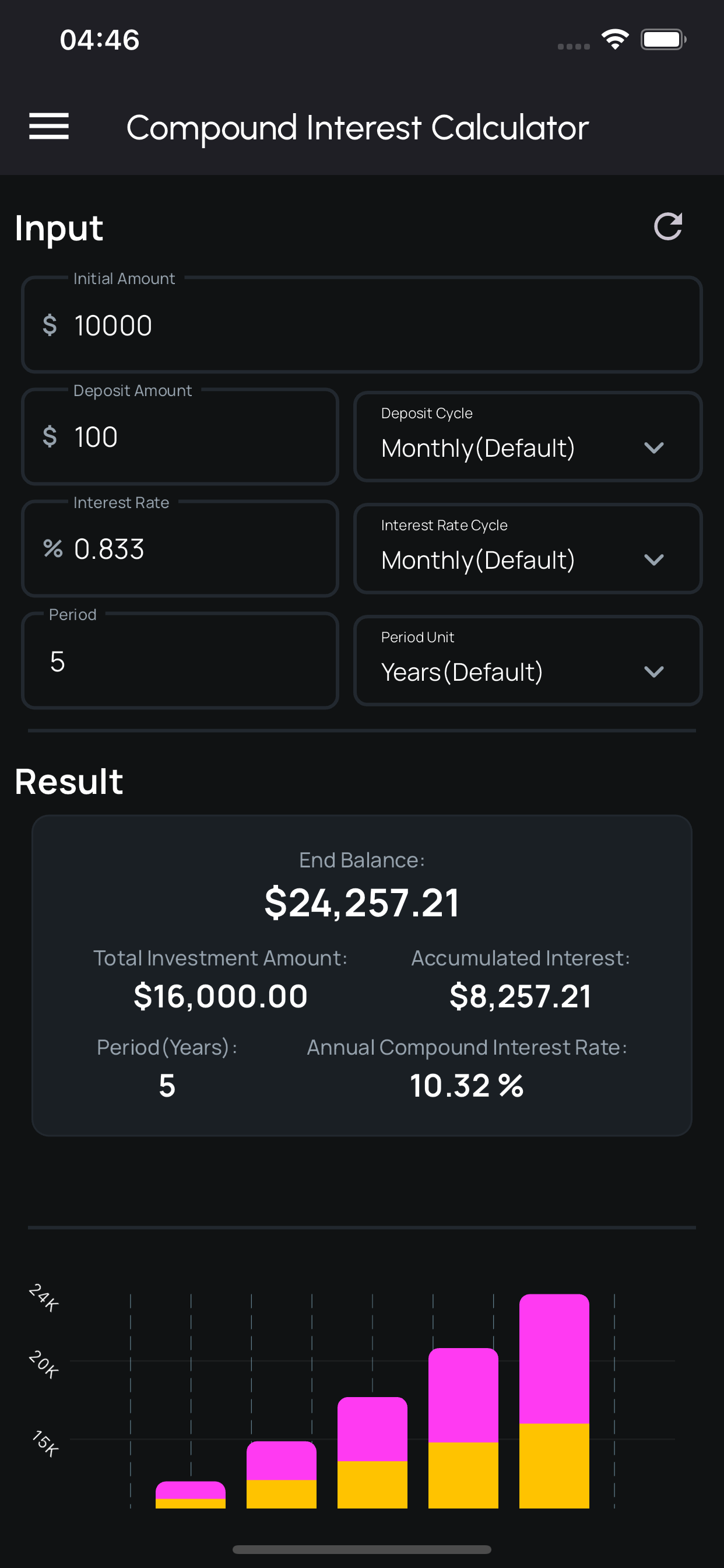Tap the dollar sign in Deposit Amount

50,437
